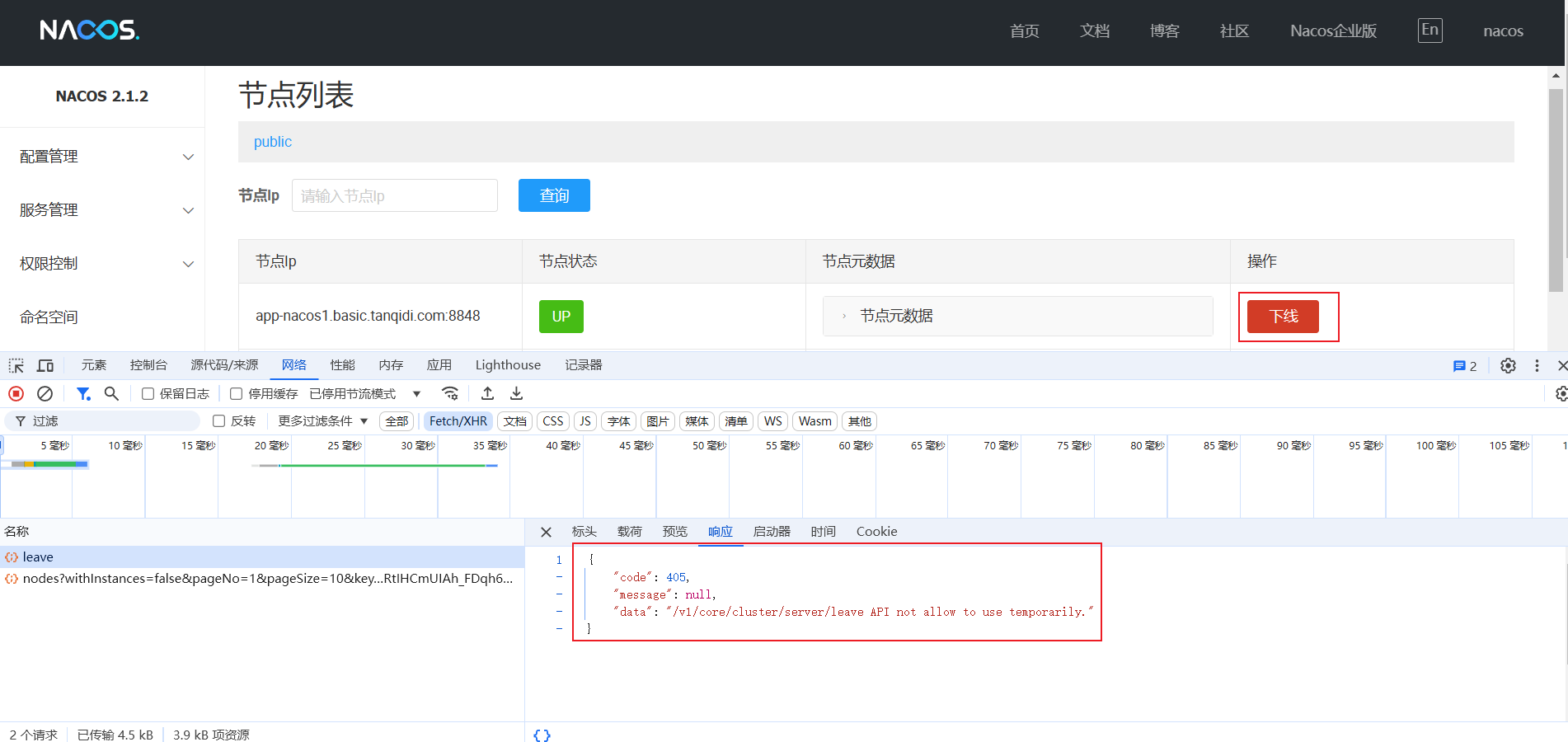Viewport: 1568px width, 742px height.
Task: Open DevTools settings gear
Action: [x=1508, y=365]
